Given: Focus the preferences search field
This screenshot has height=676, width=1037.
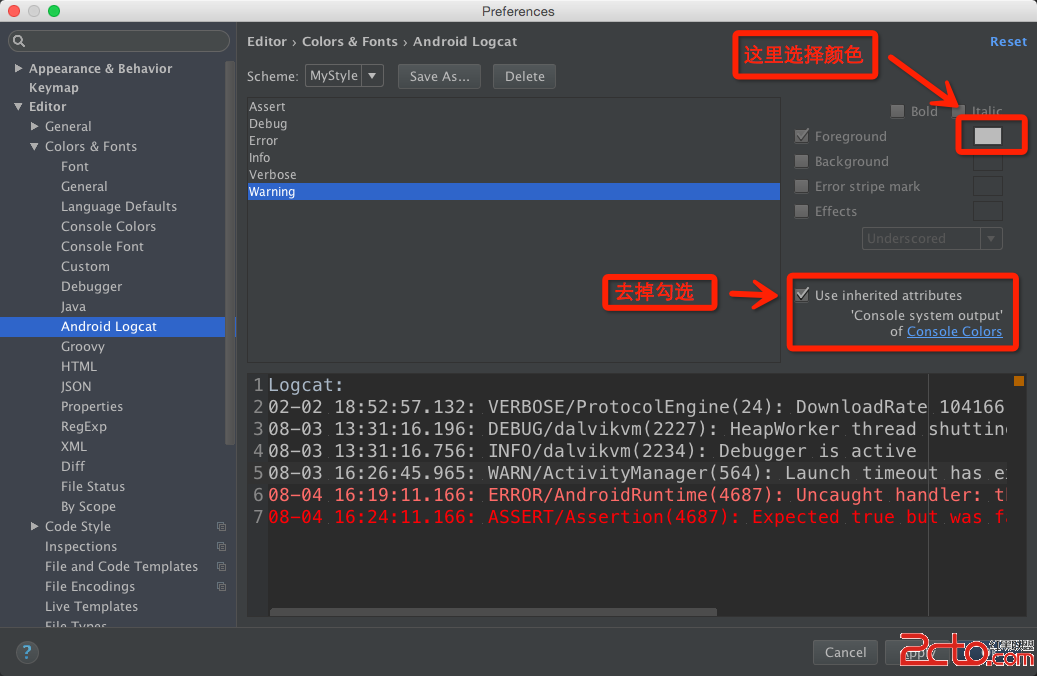Looking at the screenshot, I should [x=119, y=41].
